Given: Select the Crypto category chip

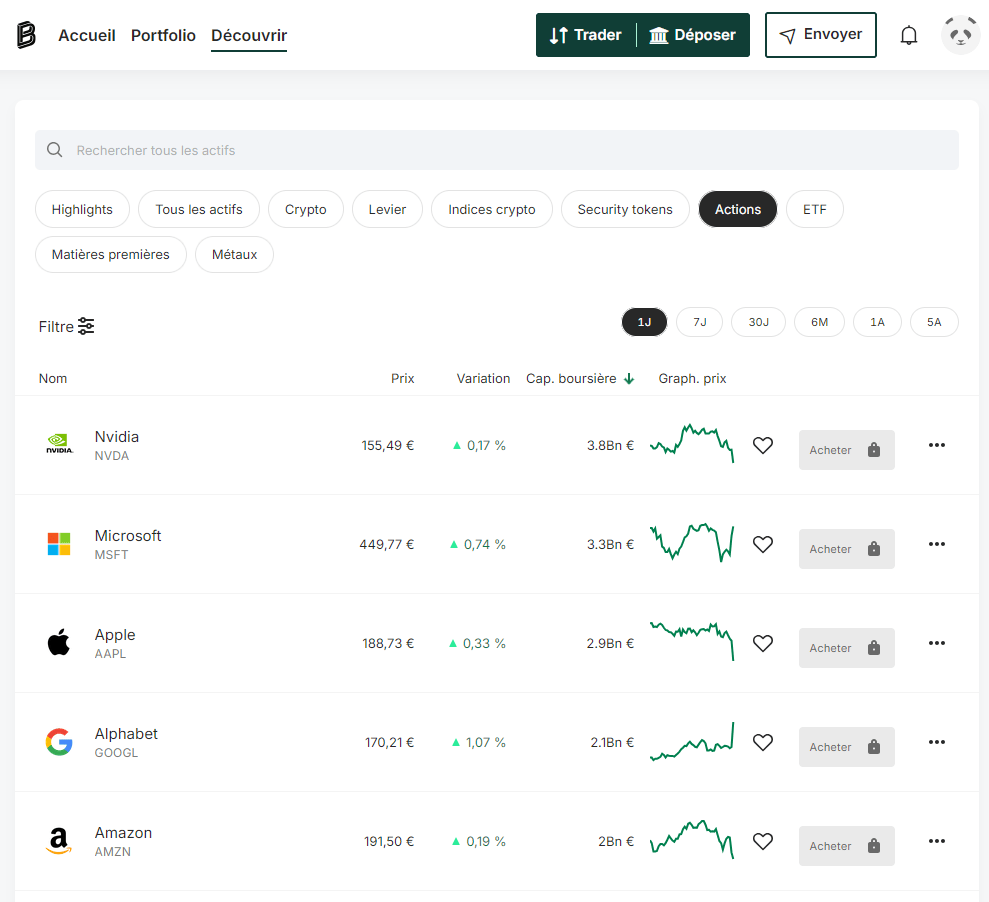Looking at the screenshot, I should coord(306,209).
